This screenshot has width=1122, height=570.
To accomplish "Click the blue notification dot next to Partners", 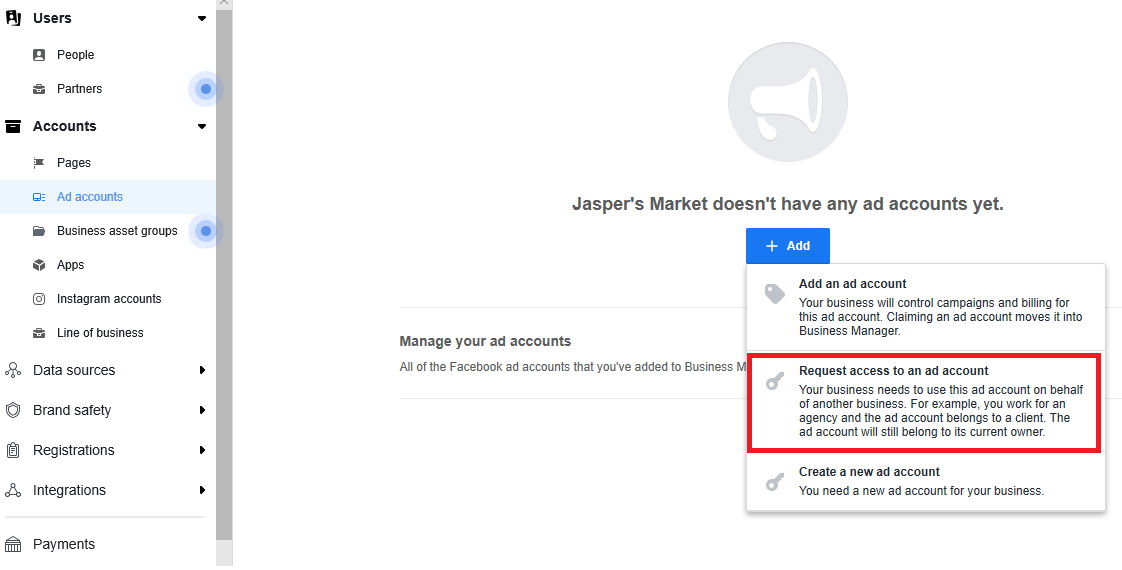I will (206, 89).
